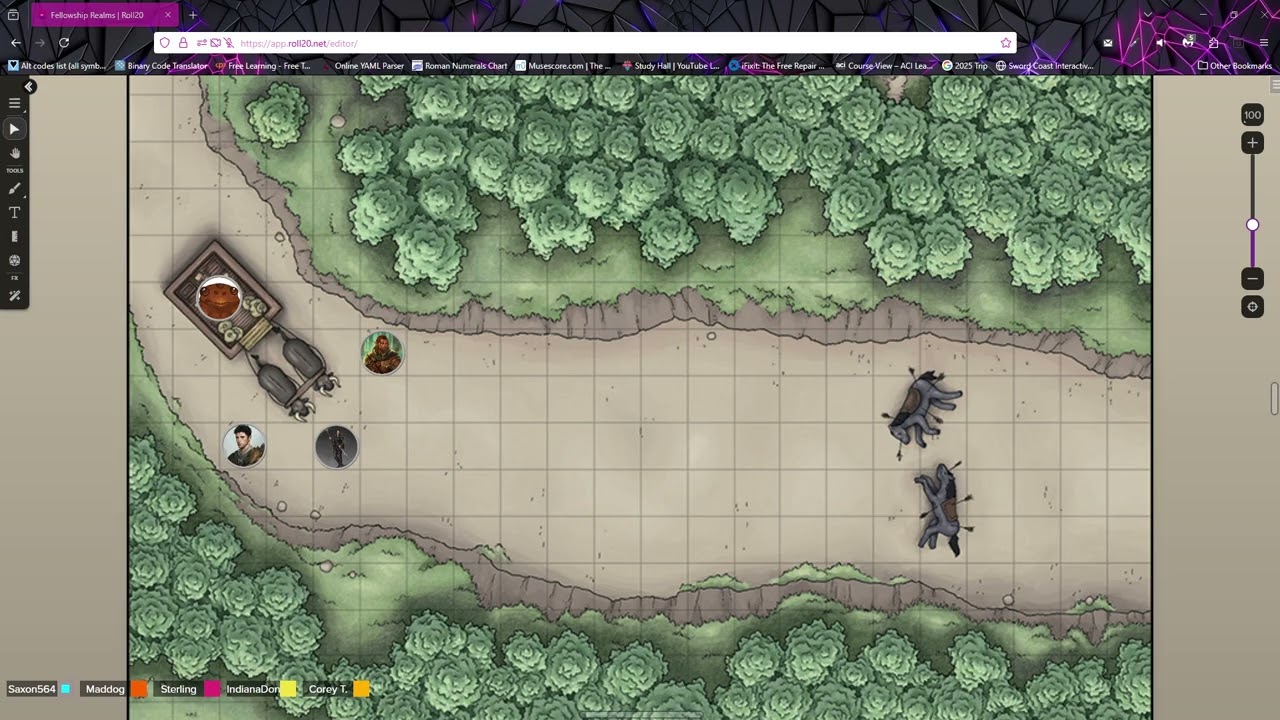Select the lower dead horse on the road

coord(942,508)
